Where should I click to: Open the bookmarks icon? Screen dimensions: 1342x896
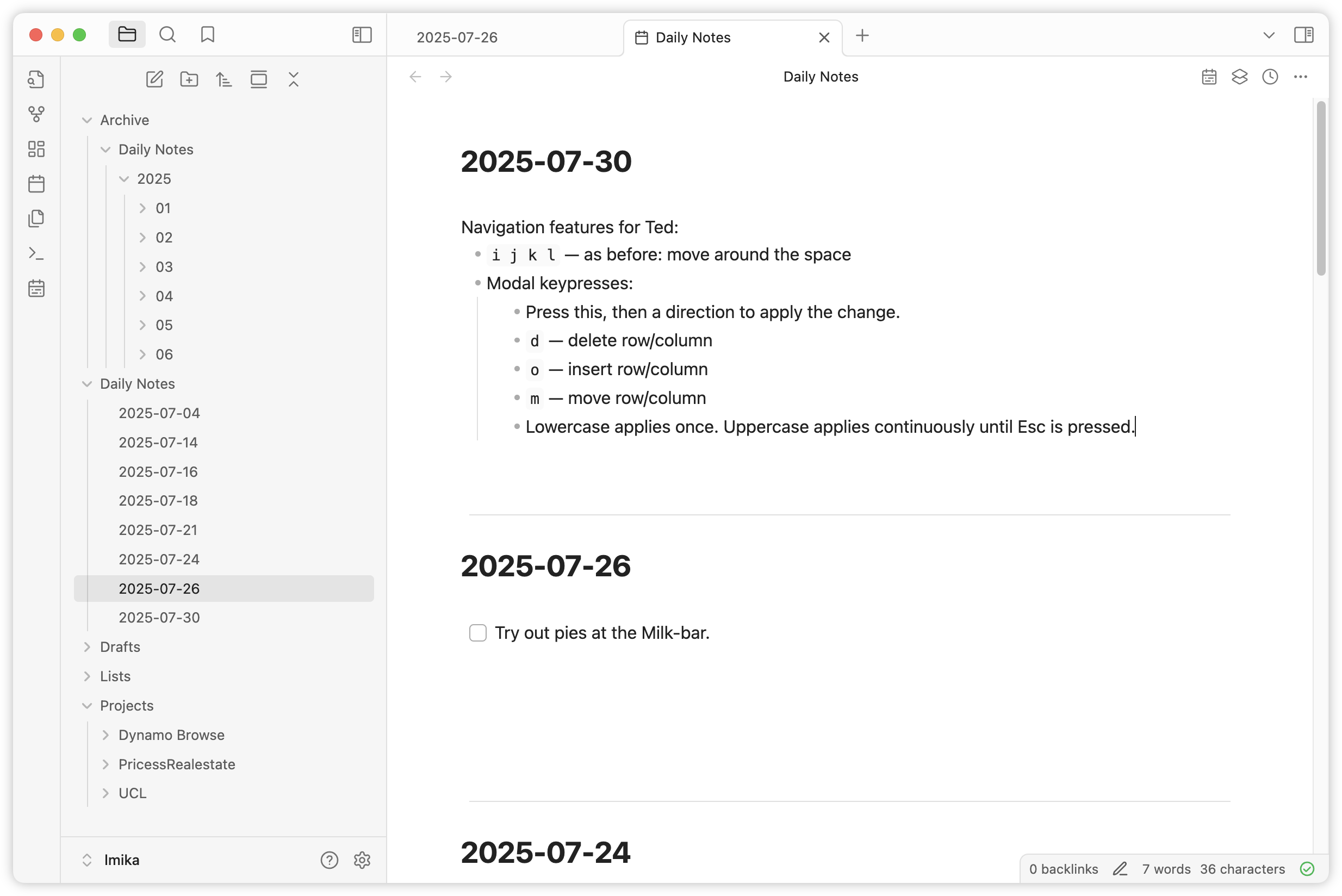click(208, 35)
